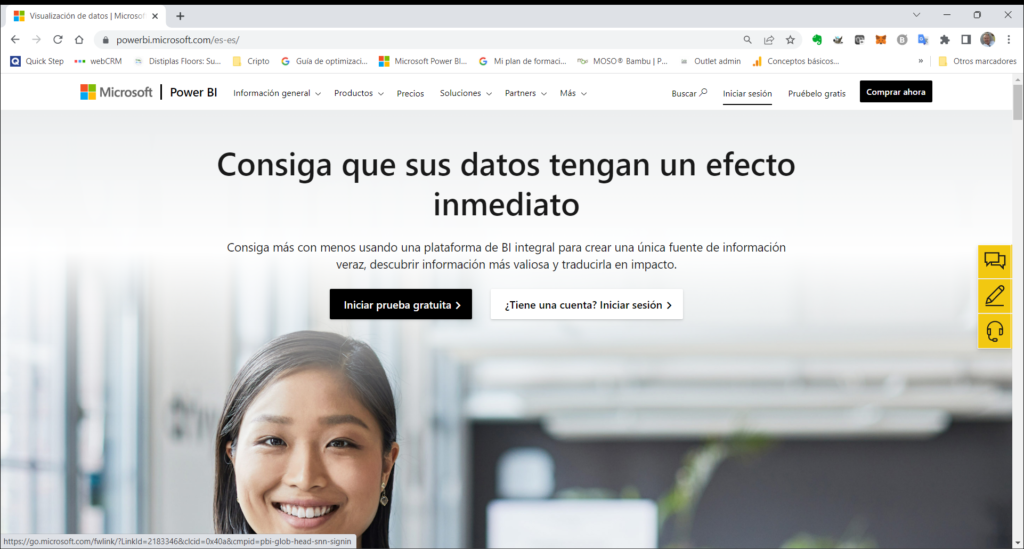The image size is (1024, 549).
Task: Close the Visualización de datos tab
Action: pos(155,16)
